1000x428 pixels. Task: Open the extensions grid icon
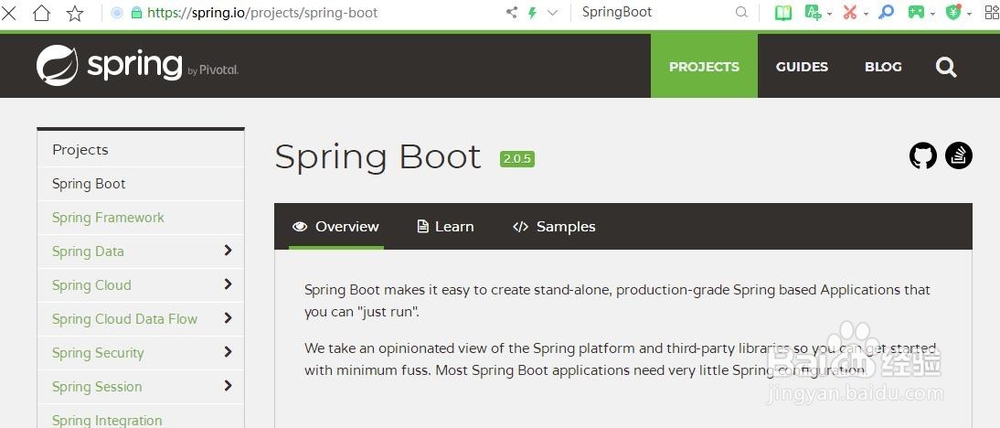tap(992, 13)
